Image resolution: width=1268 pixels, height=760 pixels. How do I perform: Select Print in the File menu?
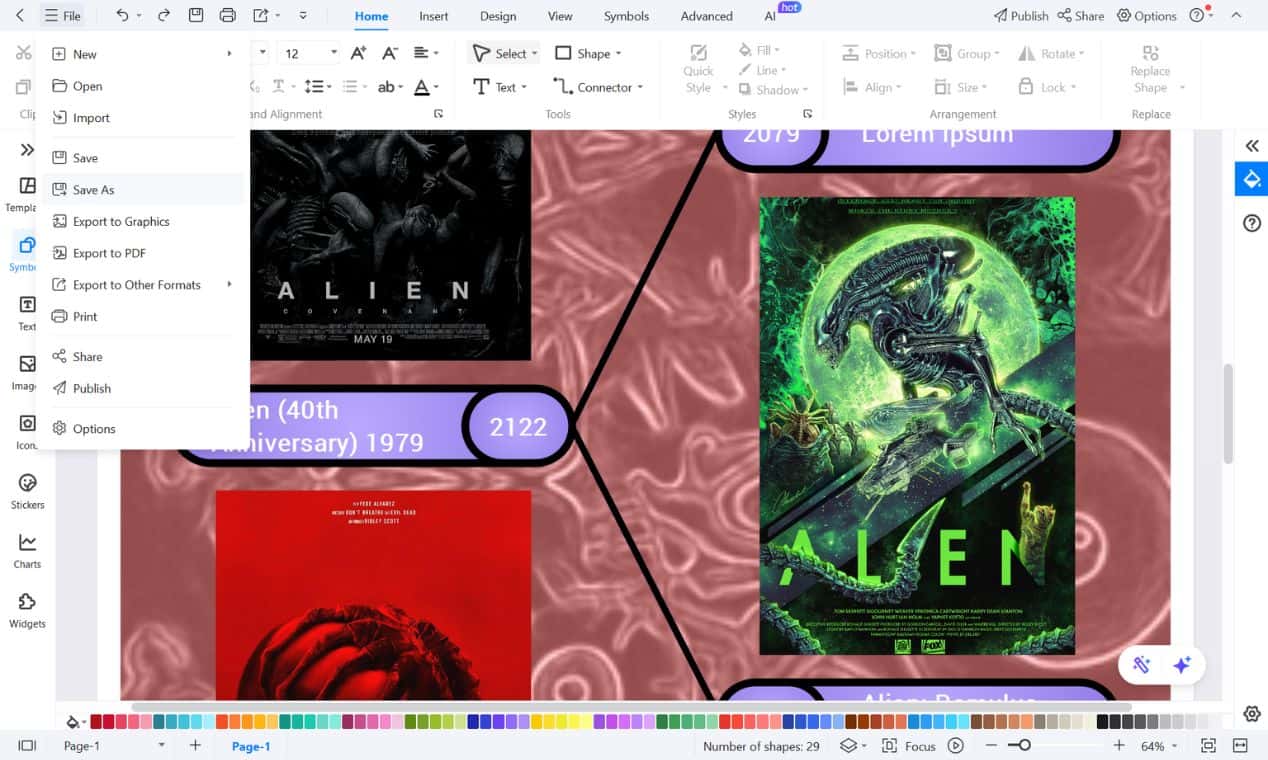click(142, 317)
